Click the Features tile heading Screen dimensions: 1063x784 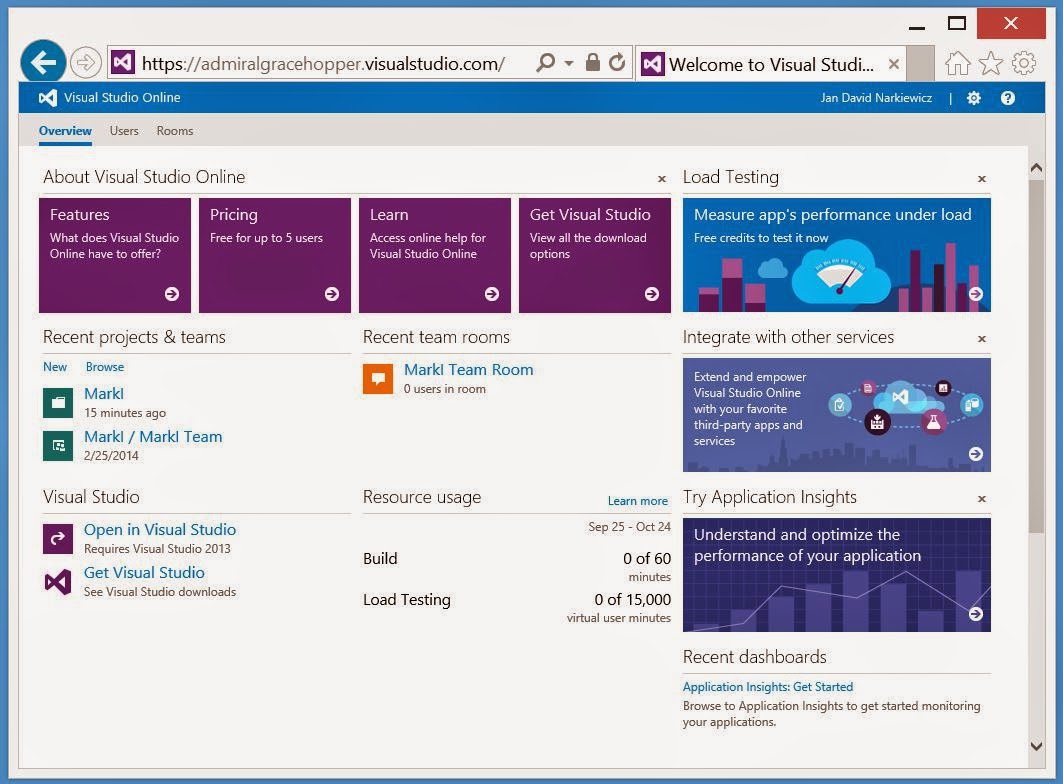(x=79, y=214)
